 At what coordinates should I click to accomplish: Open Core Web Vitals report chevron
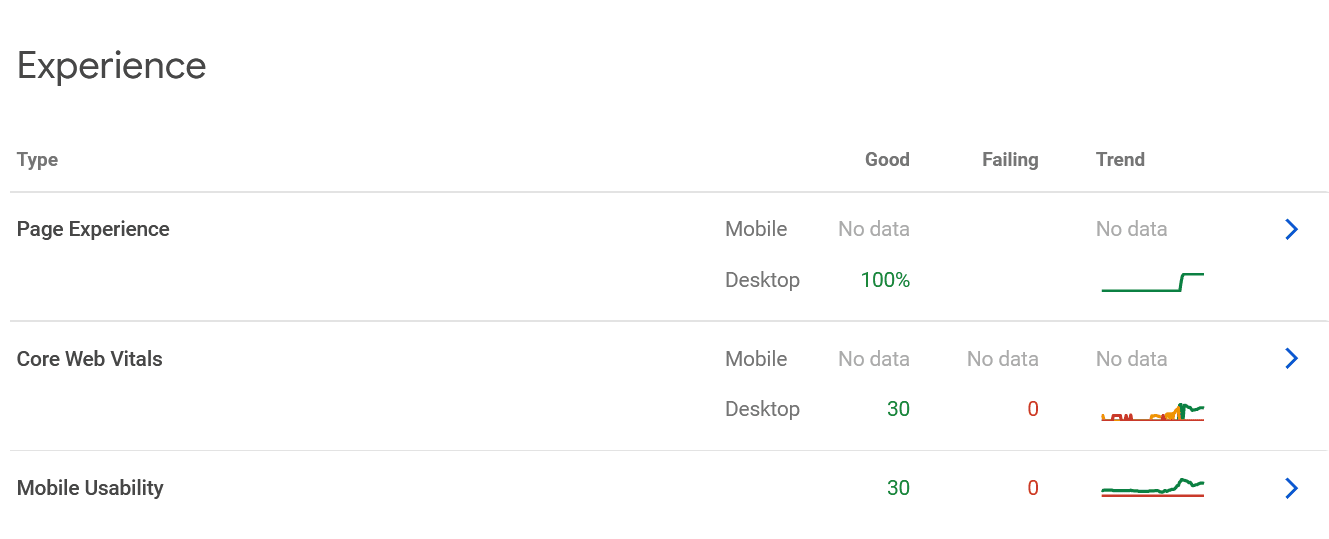coord(1291,358)
